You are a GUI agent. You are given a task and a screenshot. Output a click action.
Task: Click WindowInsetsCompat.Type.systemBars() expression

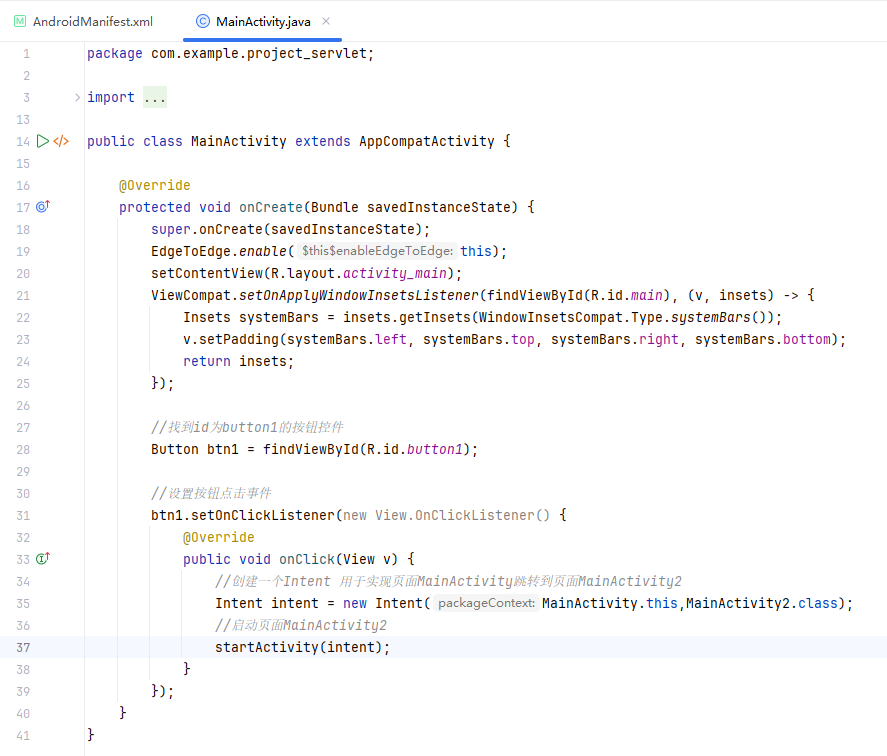pos(626,317)
